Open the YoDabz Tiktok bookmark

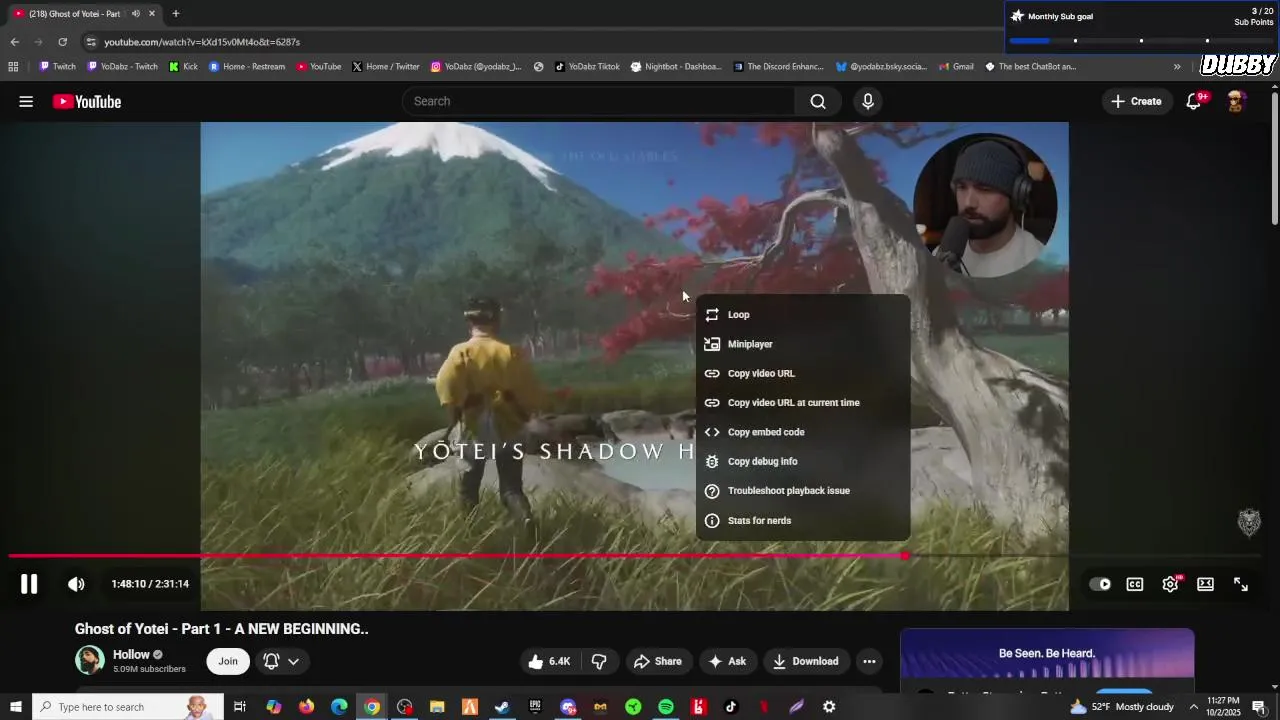pyautogui.click(x=587, y=67)
